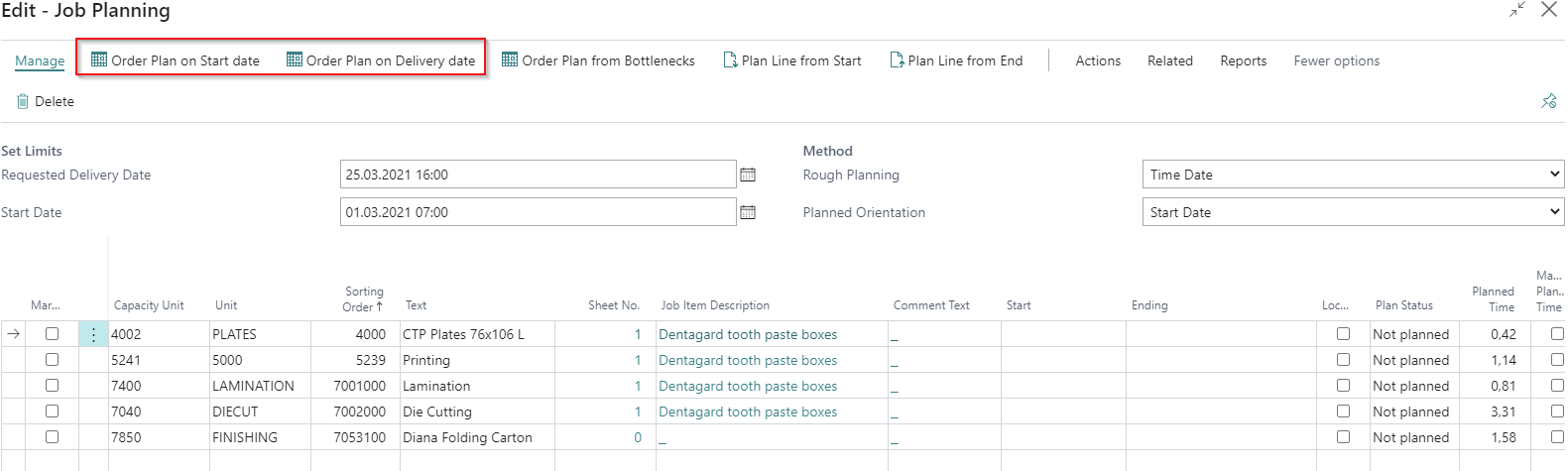Select capacity unit cell 7850

pos(159,438)
